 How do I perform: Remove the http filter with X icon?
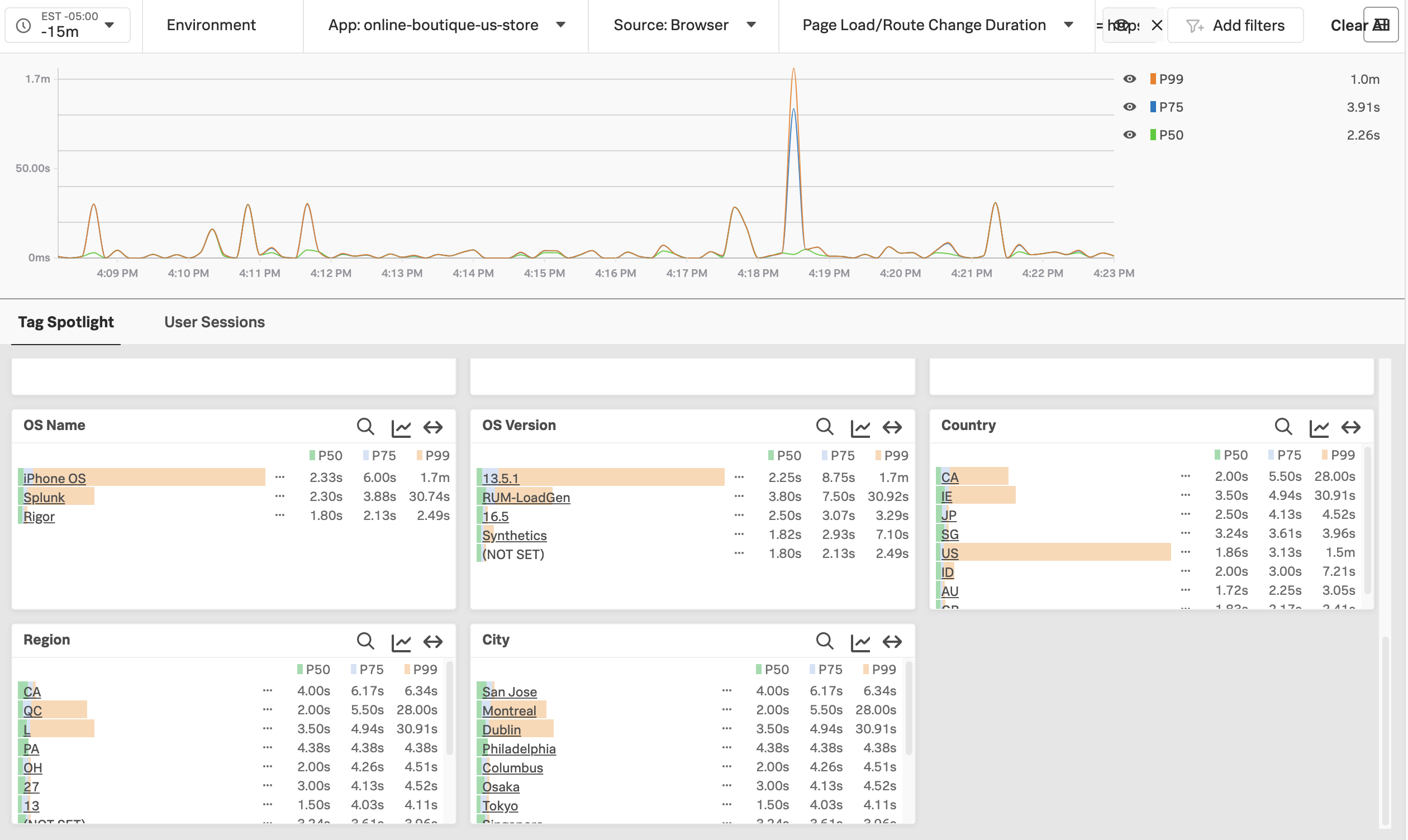(x=1157, y=25)
